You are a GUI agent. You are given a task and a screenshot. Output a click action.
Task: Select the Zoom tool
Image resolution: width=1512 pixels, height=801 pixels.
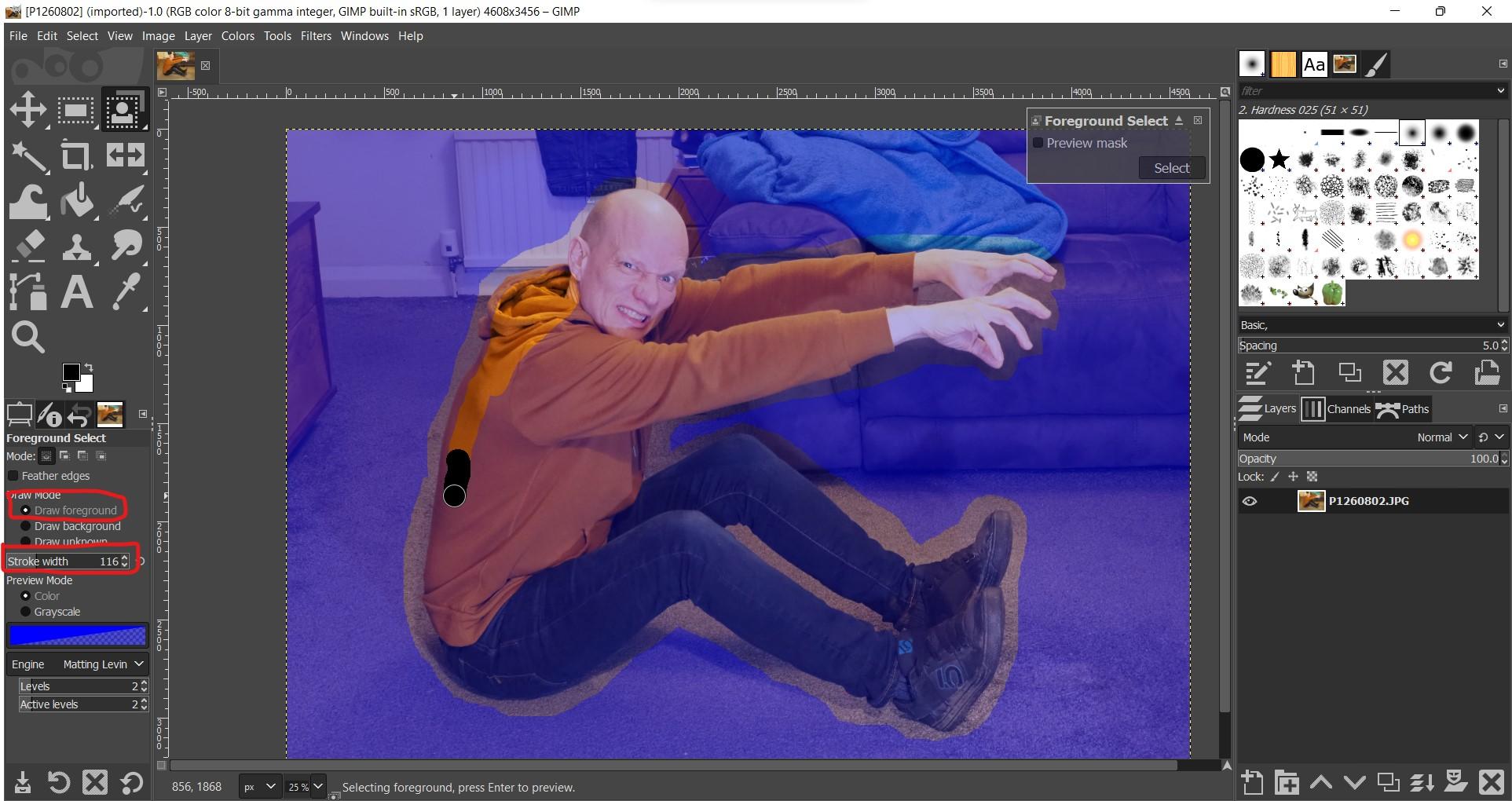(28, 337)
